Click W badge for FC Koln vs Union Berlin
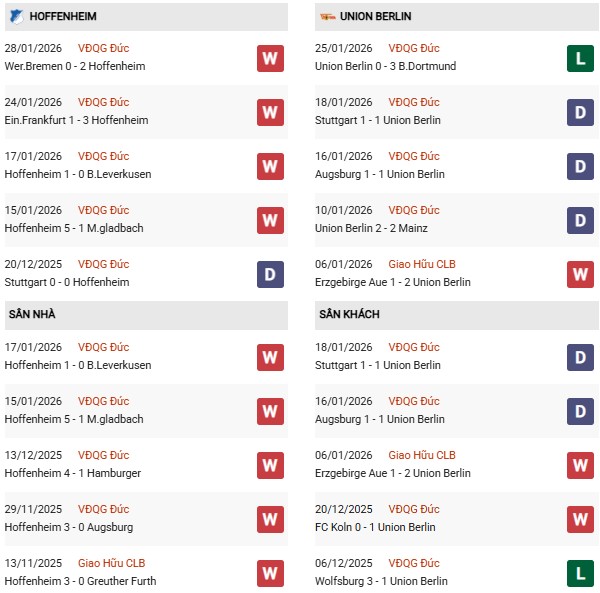Screen dimensions: 600x593 point(580,519)
